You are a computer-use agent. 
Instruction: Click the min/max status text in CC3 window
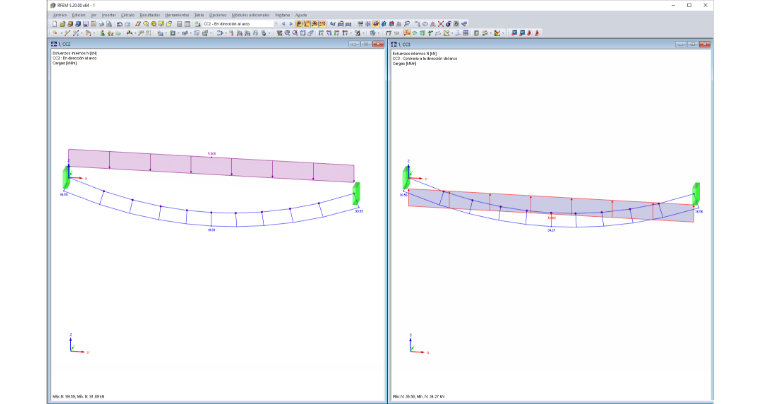point(419,397)
